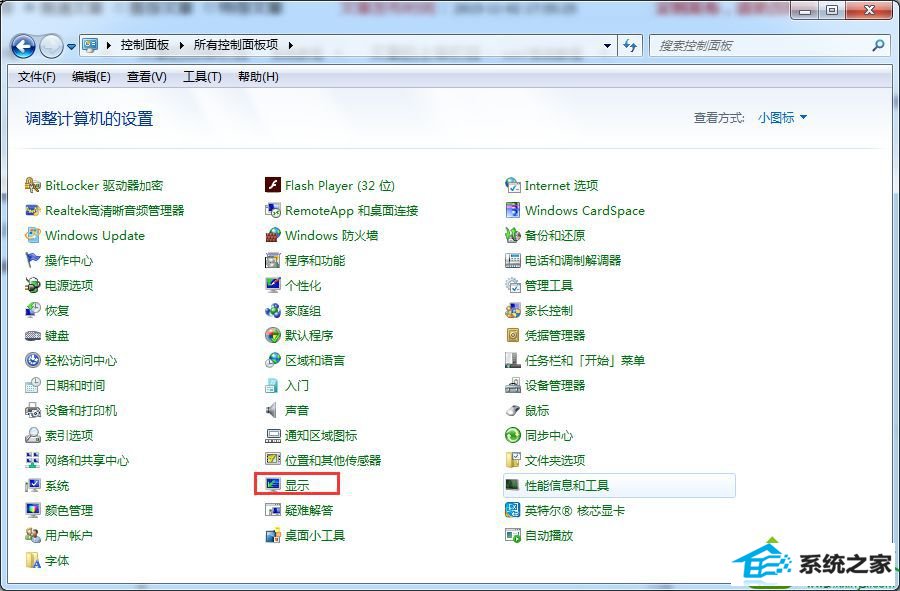The width and height of the screenshot is (900, 591).
Task: Open the 编辑(E) menu
Action: [x=91, y=76]
